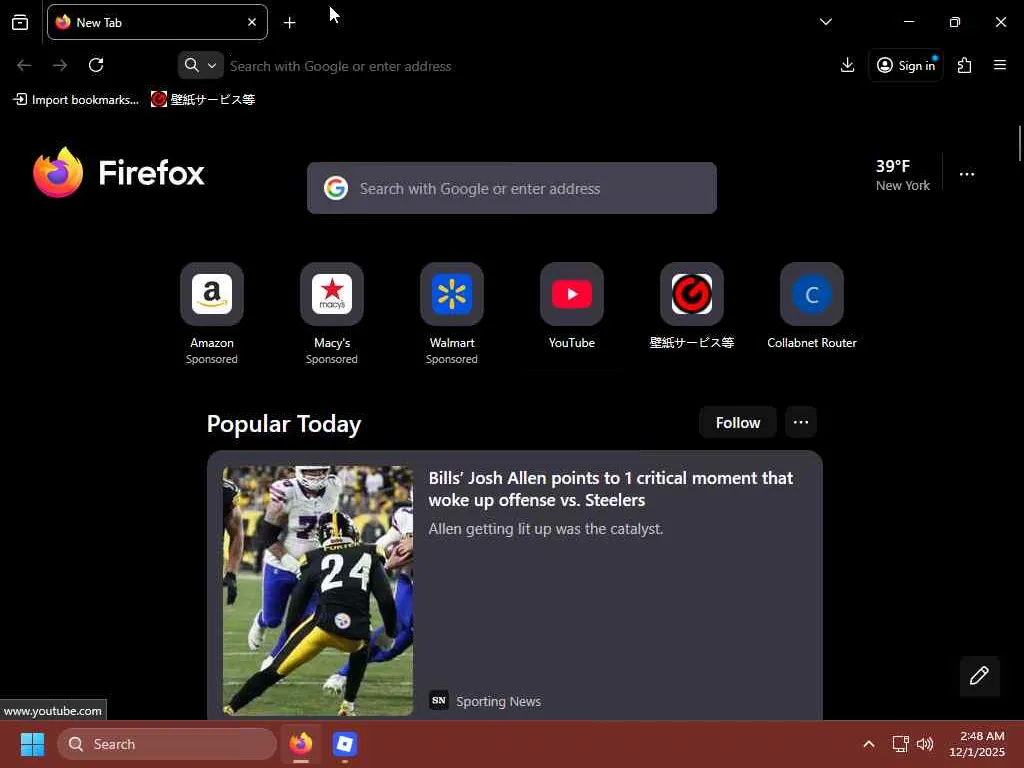The image size is (1024, 768).
Task: Follow the Popular Today section
Action: pos(737,423)
